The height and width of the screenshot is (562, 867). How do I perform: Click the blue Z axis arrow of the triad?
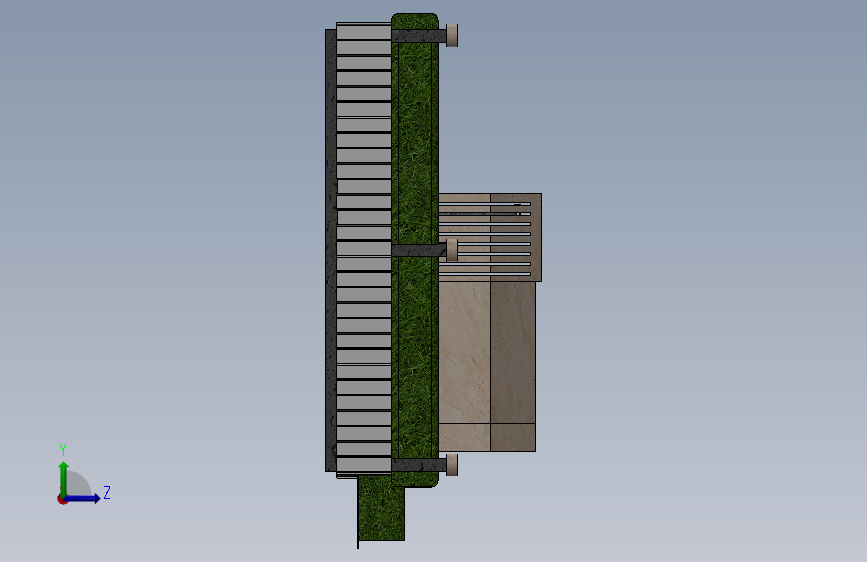point(84,498)
